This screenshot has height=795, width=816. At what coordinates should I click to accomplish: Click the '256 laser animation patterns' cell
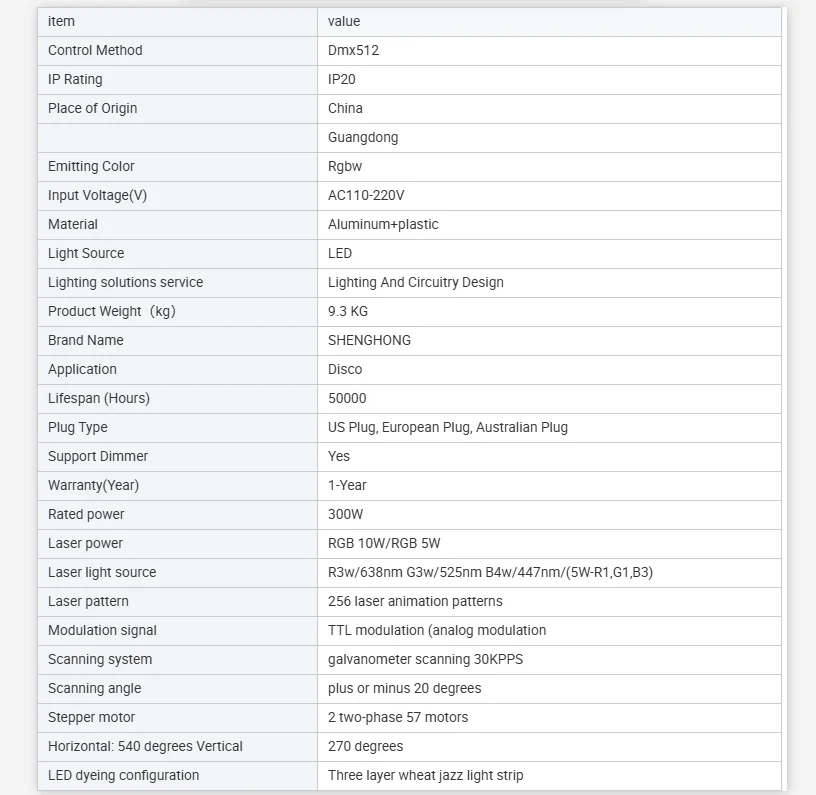point(415,601)
